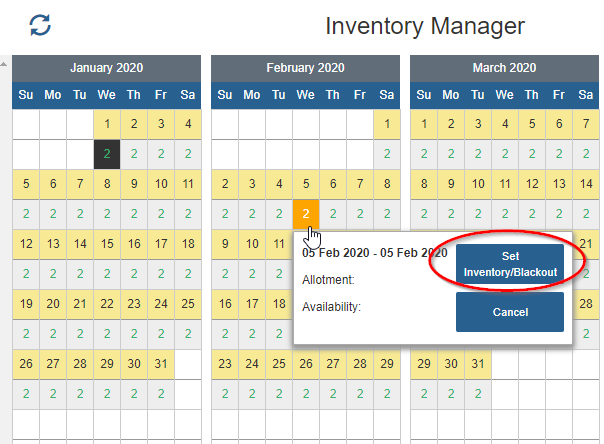The width and height of the screenshot is (604, 444).
Task: Select February 26 date cell
Action: (x=306, y=364)
